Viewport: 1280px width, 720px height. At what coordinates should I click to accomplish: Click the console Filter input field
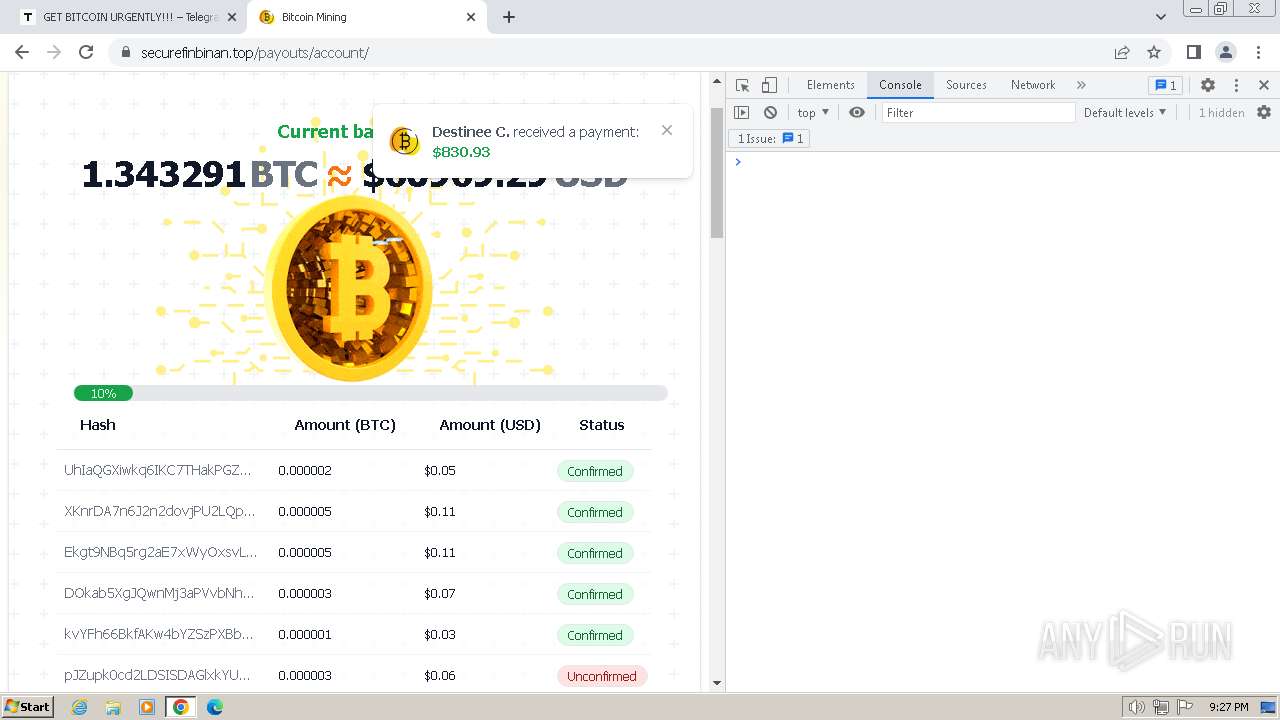point(978,113)
